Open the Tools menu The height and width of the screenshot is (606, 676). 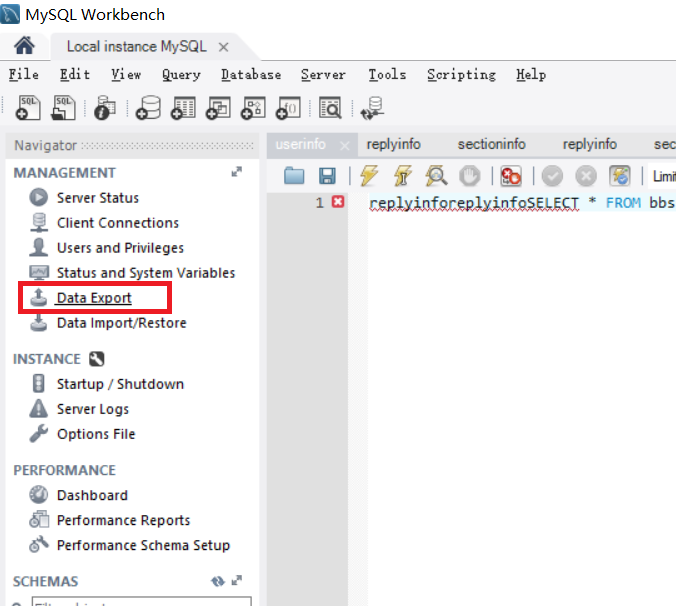tap(387, 75)
